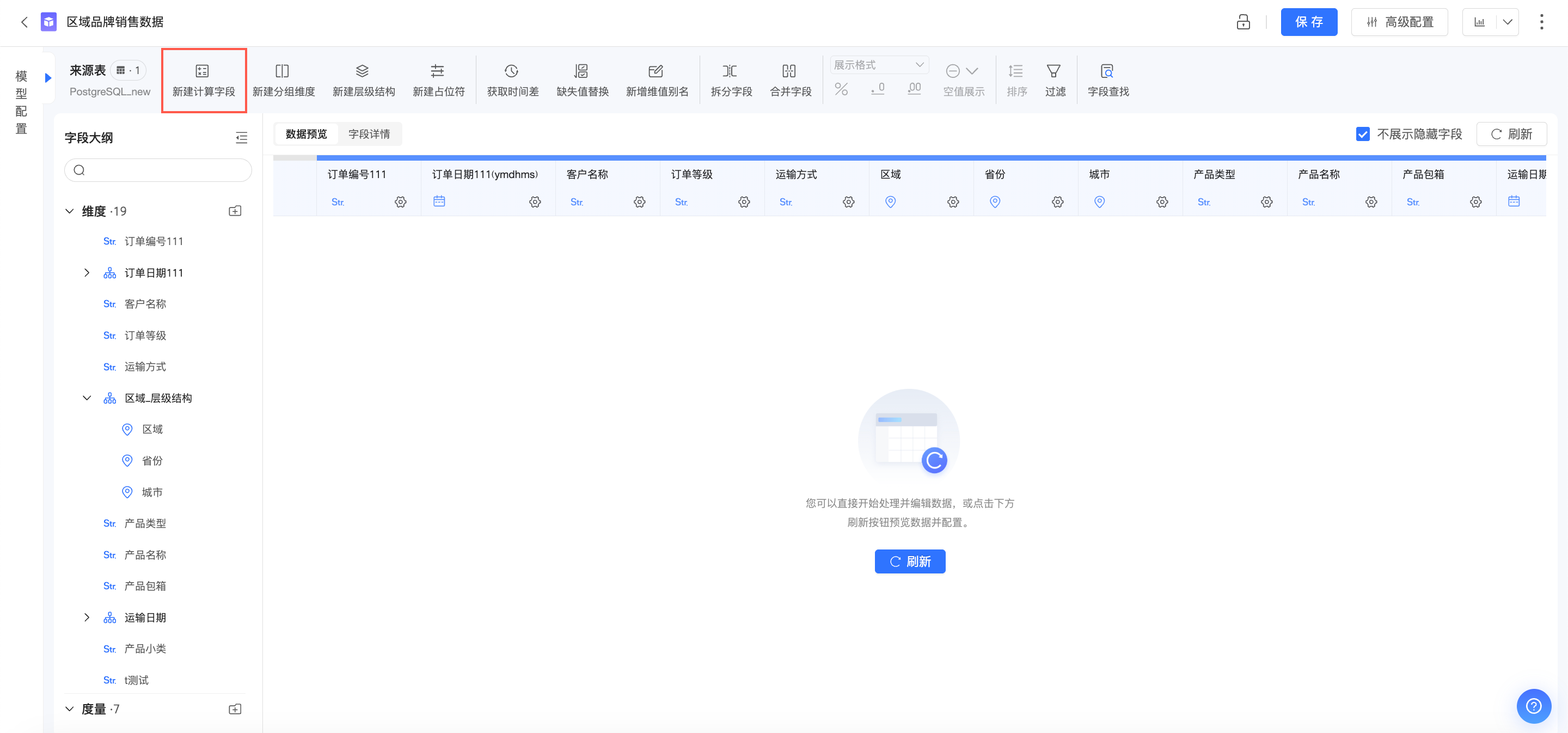
Task: Toggle the 模型配置 side panel arrow
Action: pyautogui.click(x=48, y=78)
